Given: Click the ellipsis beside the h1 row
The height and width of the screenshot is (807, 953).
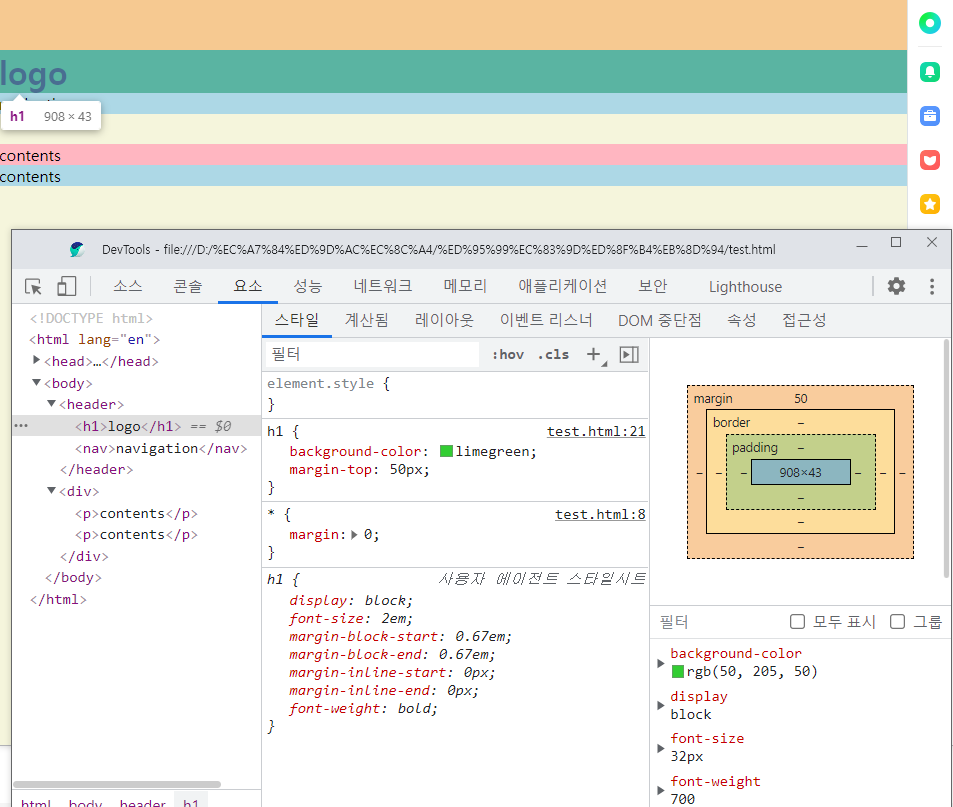Looking at the screenshot, I should (x=21, y=425).
